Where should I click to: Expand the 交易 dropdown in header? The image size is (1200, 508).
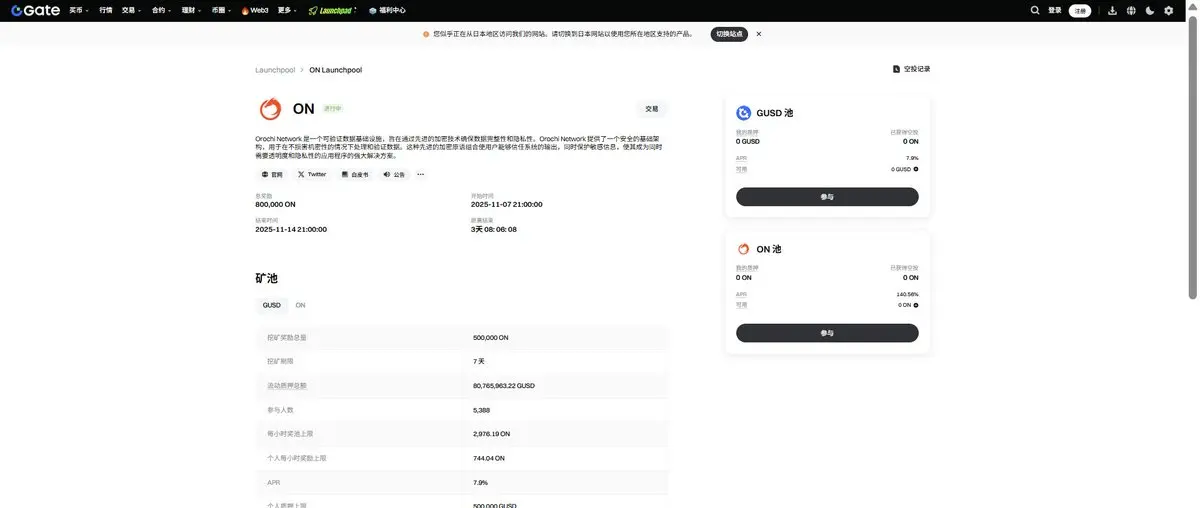coord(131,10)
